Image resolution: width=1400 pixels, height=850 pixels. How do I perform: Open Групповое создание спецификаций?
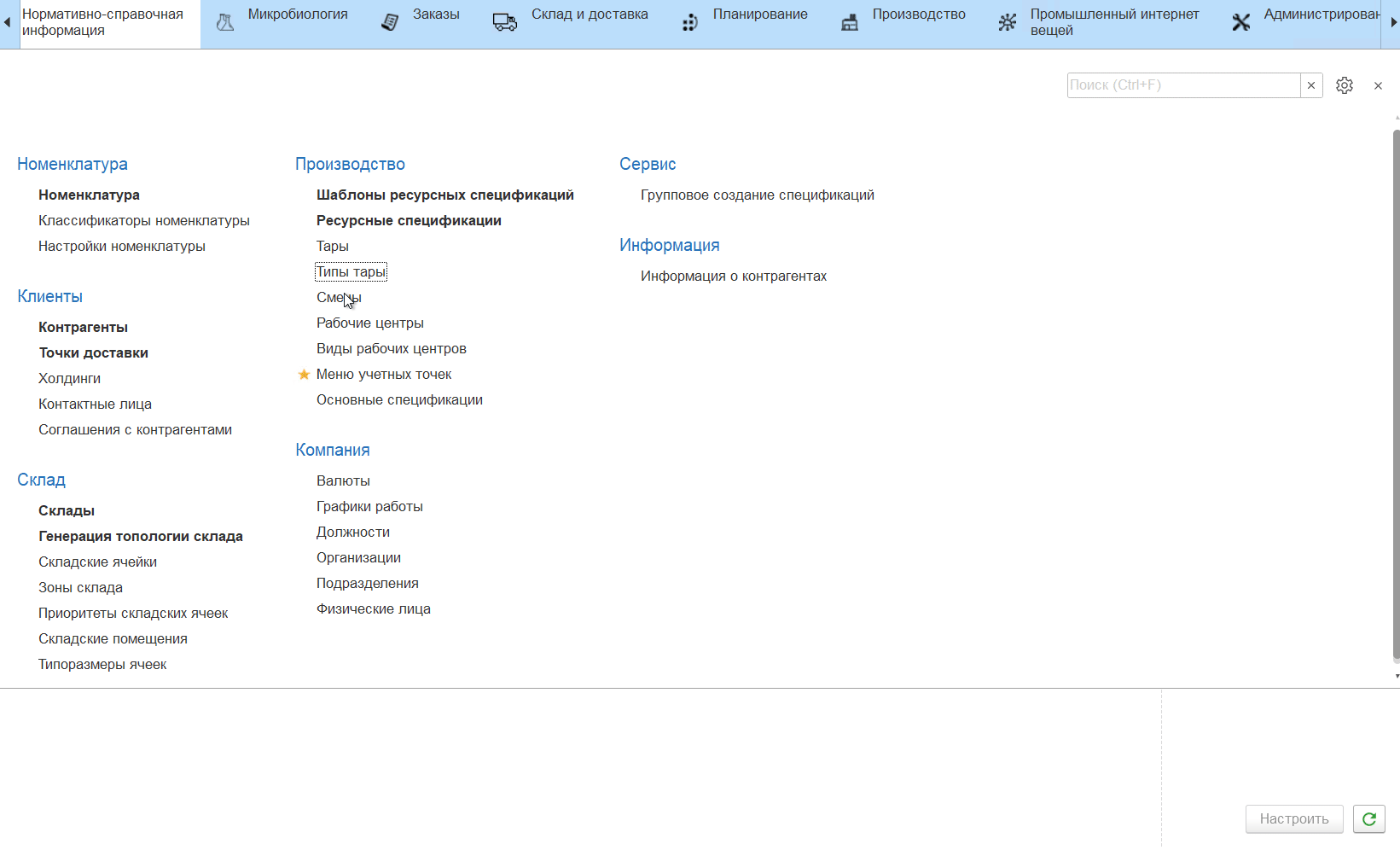coord(757,195)
